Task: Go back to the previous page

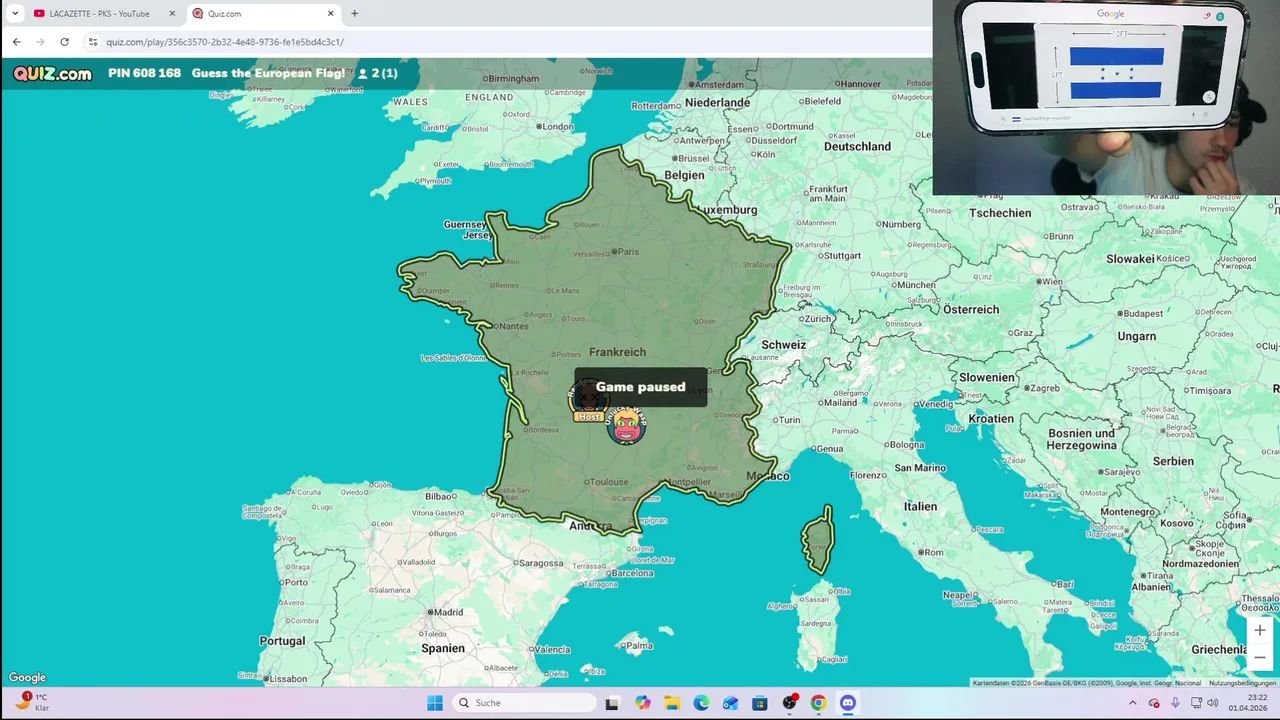Action: [16, 42]
